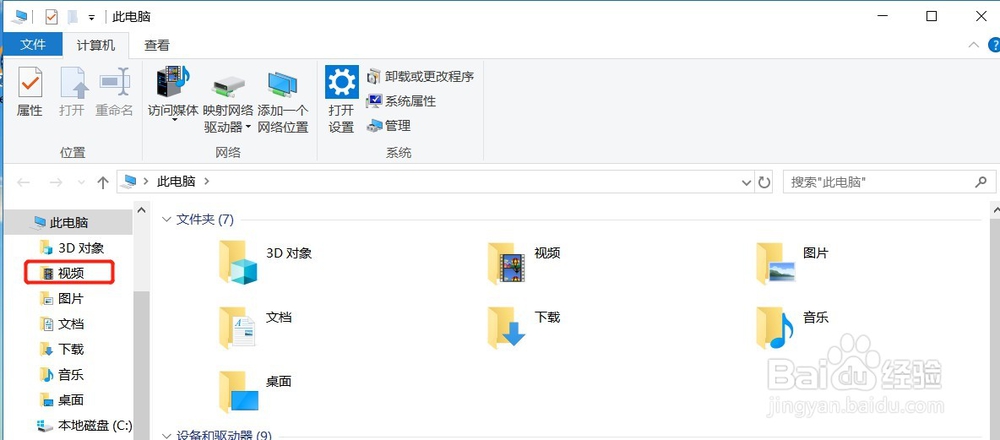This screenshot has width=1000, height=440.
Task: Click main pane scroll up arrow
Action: click(x=996, y=210)
